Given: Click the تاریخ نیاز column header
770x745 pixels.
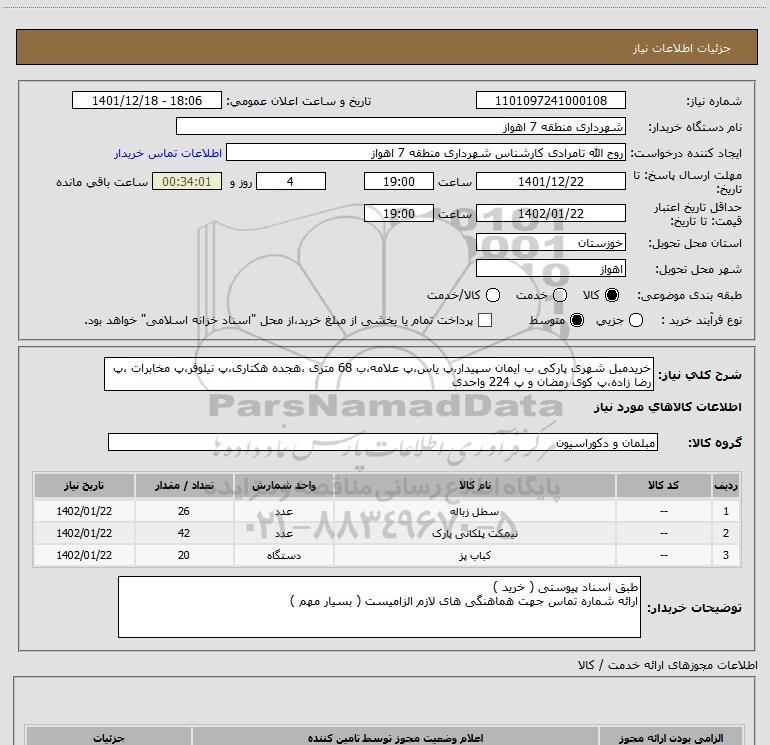Looking at the screenshot, I should [x=84, y=486].
